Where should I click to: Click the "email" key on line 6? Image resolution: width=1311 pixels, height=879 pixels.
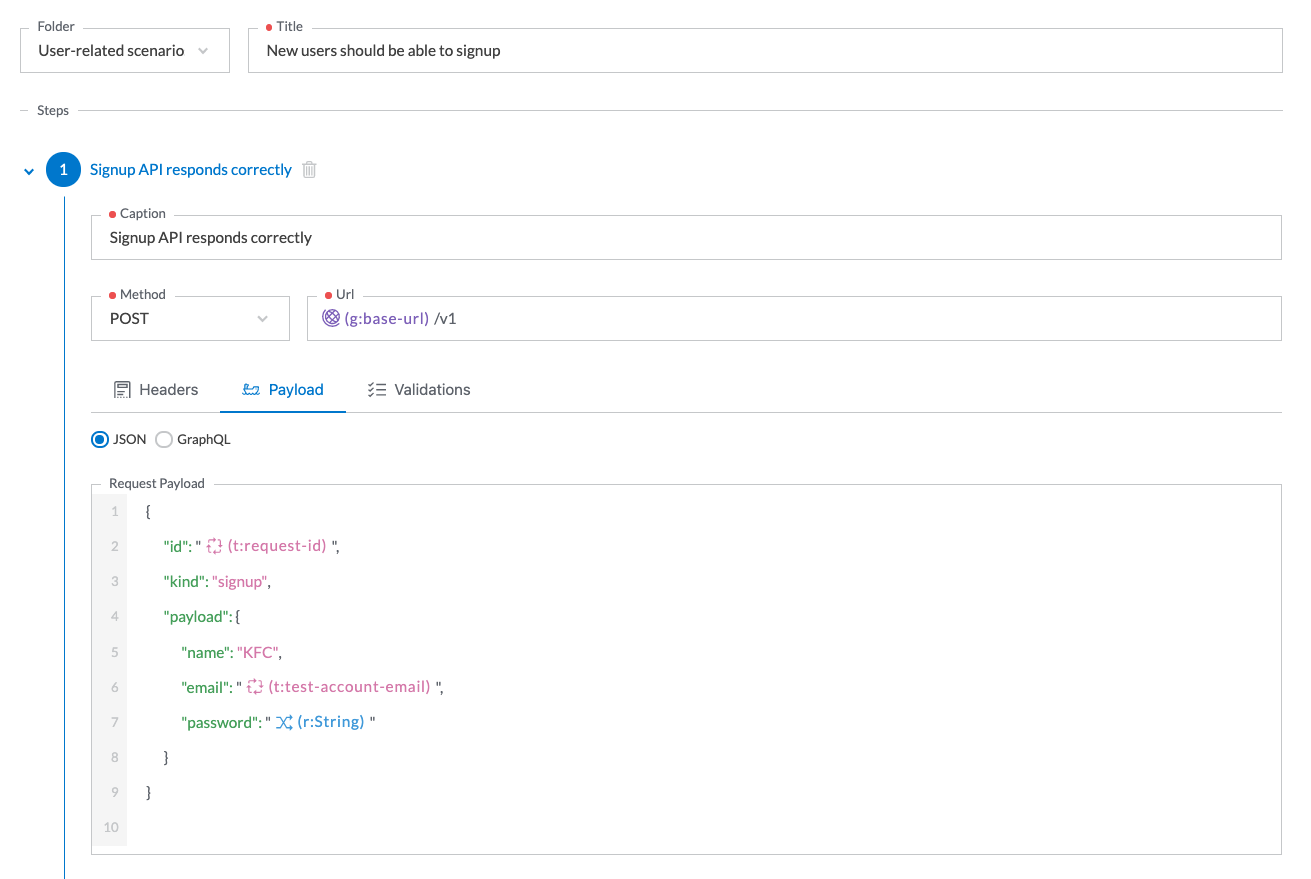click(x=206, y=687)
